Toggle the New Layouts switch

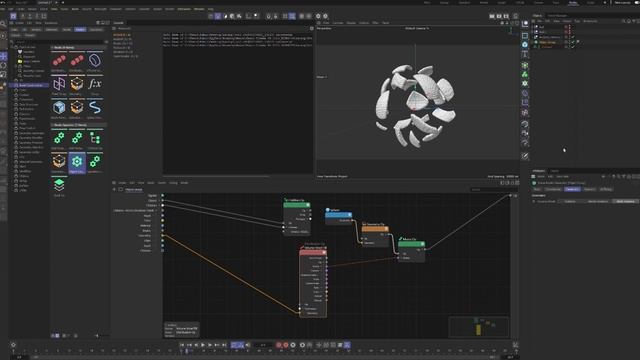click(636, 2)
